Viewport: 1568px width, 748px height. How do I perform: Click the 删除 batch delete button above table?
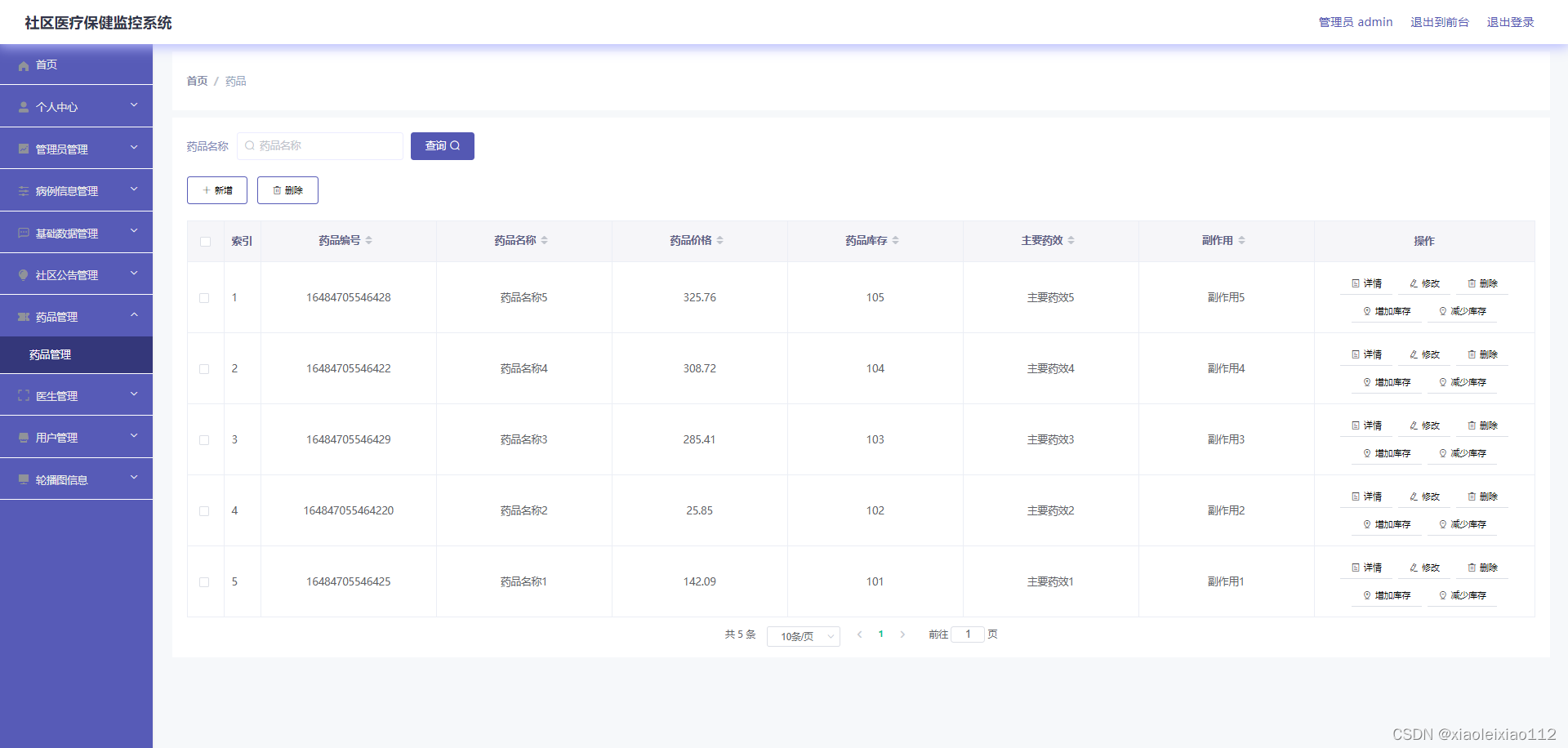287,190
